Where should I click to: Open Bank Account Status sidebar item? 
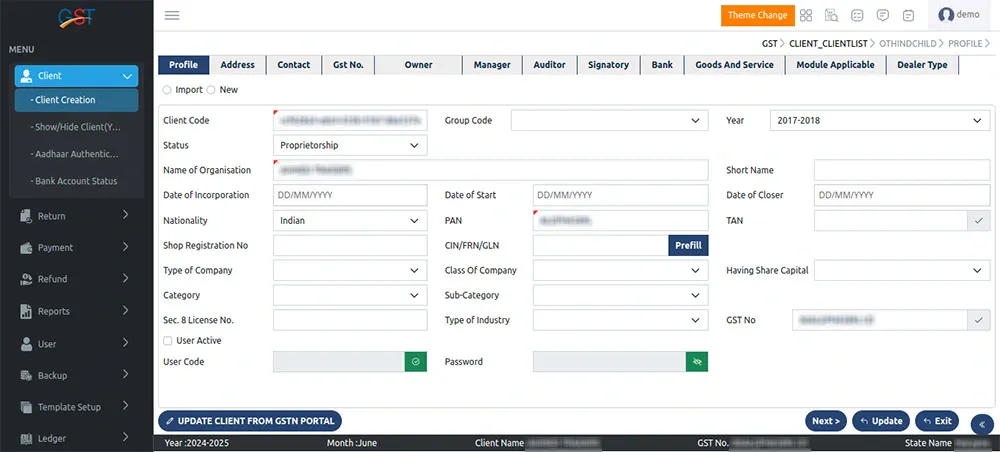point(77,181)
